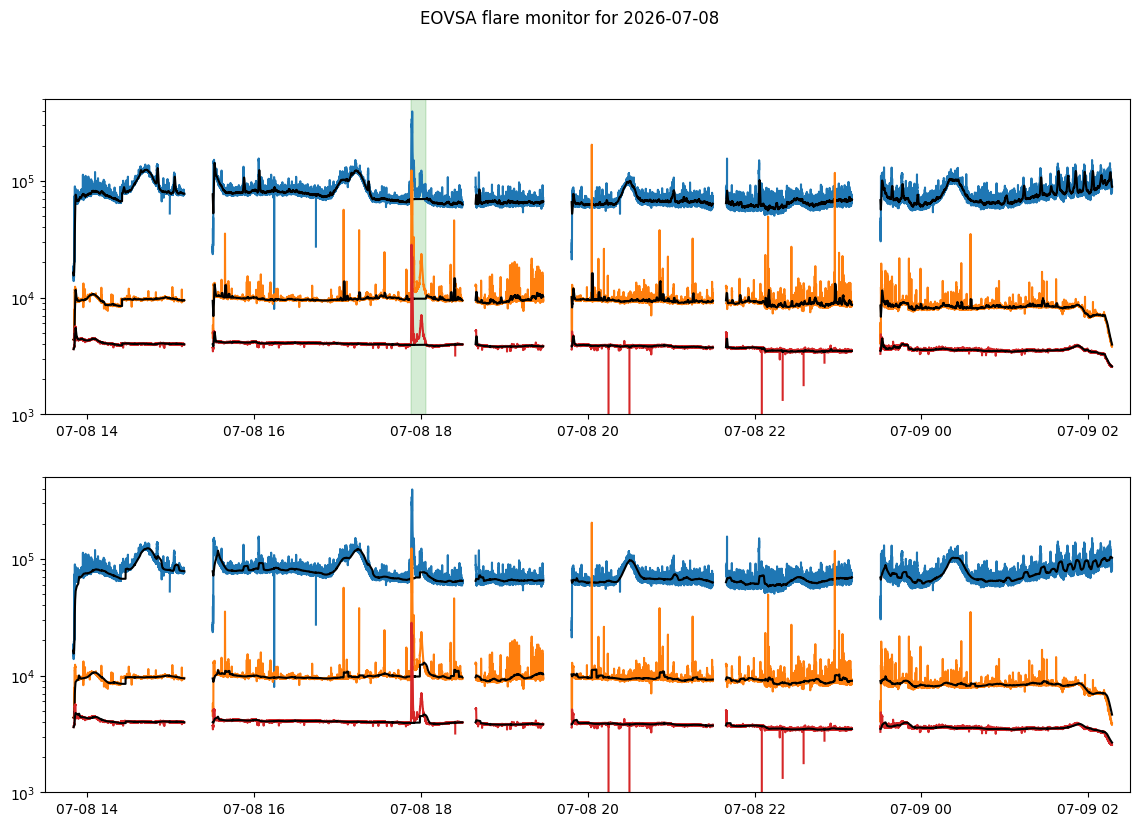Click the '07-08 14' tick label in upper plot

point(87,431)
